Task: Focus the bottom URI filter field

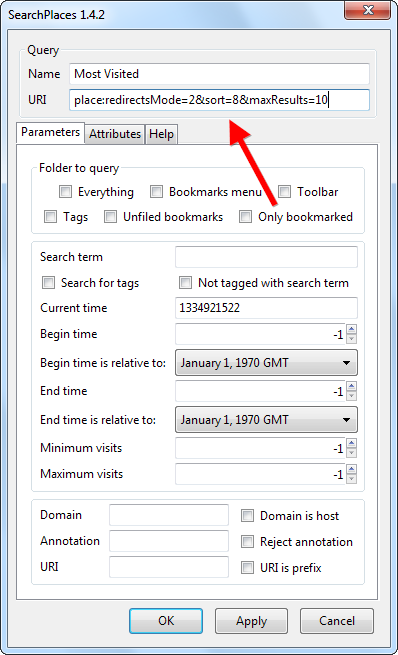Action: tap(169, 567)
